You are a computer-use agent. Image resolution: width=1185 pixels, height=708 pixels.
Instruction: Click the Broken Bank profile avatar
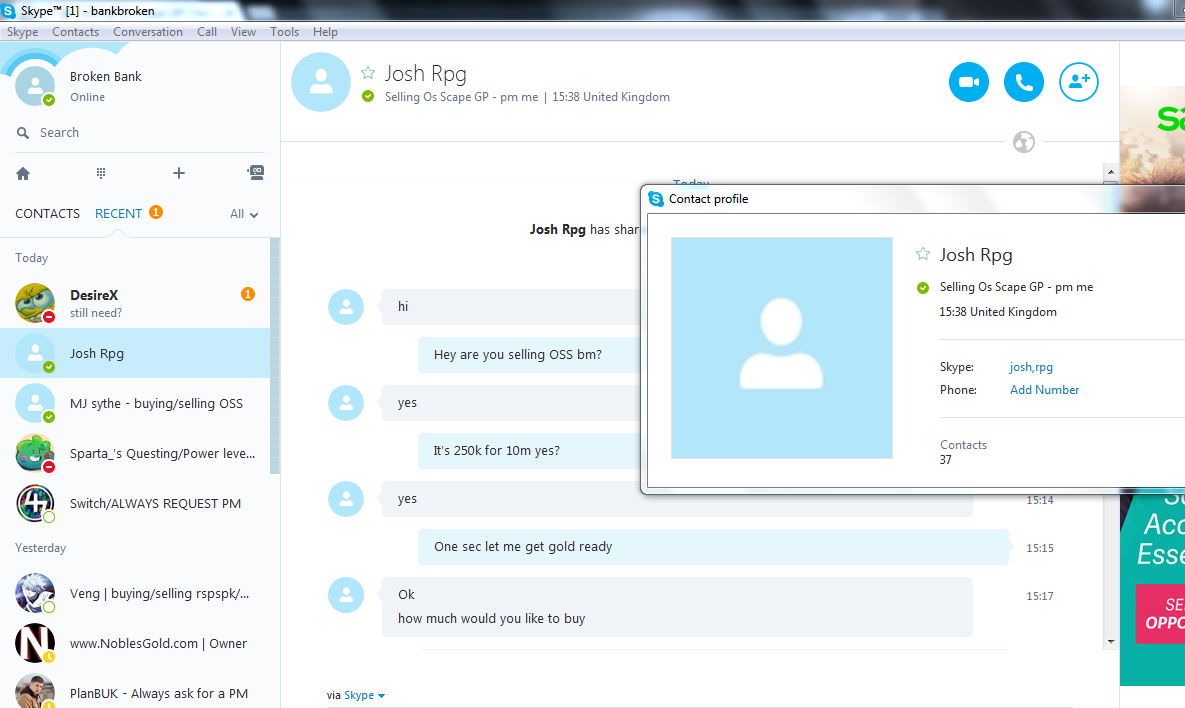click(35, 85)
